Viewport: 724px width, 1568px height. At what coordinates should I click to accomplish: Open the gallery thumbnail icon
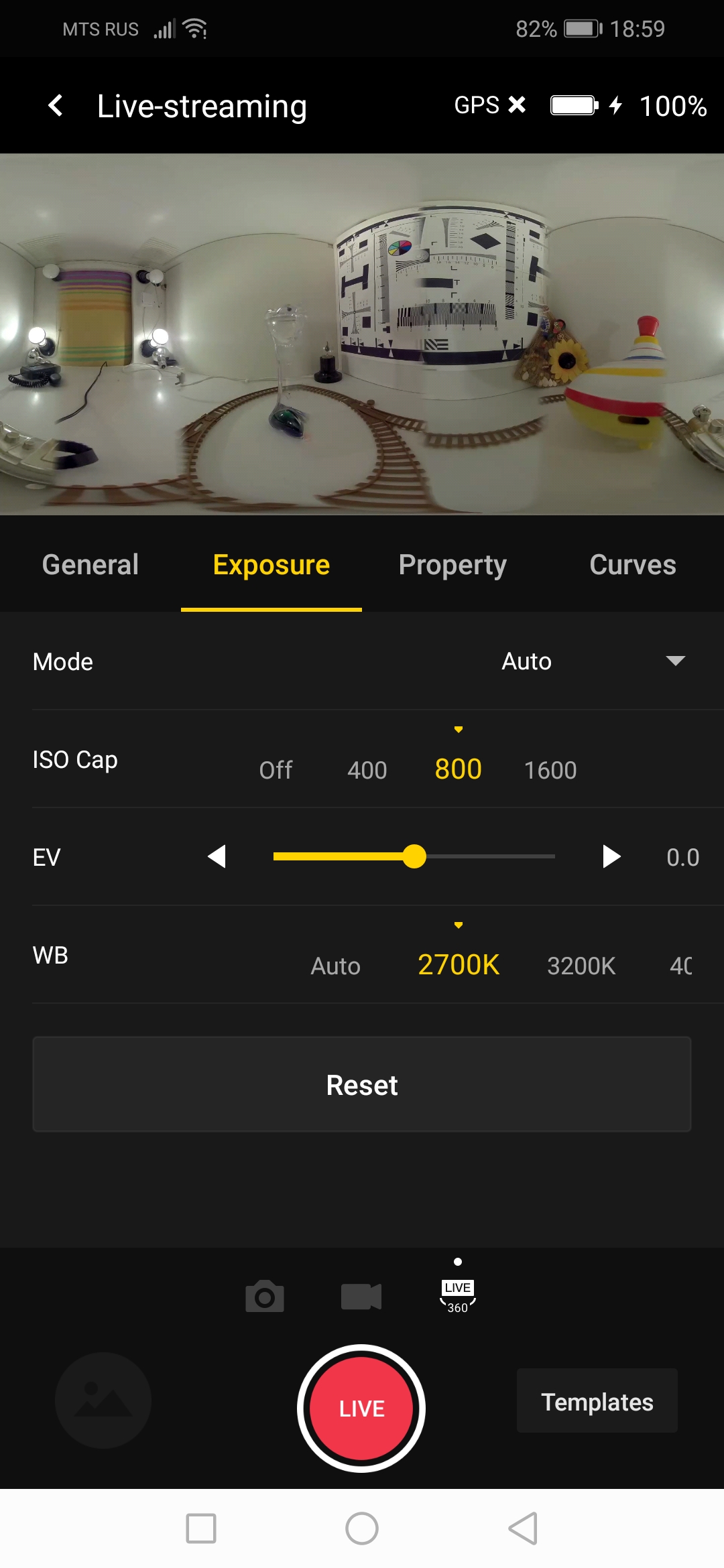click(x=103, y=1400)
